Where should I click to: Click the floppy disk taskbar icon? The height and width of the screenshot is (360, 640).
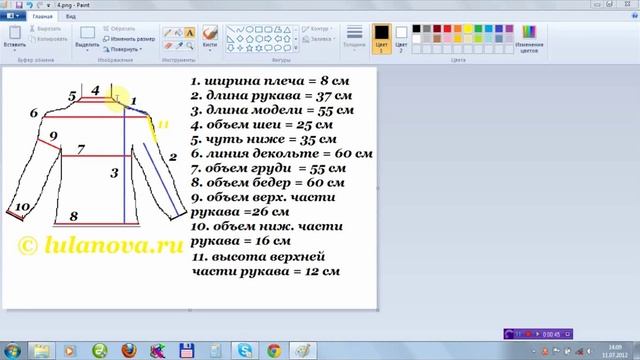click(x=187, y=350)
